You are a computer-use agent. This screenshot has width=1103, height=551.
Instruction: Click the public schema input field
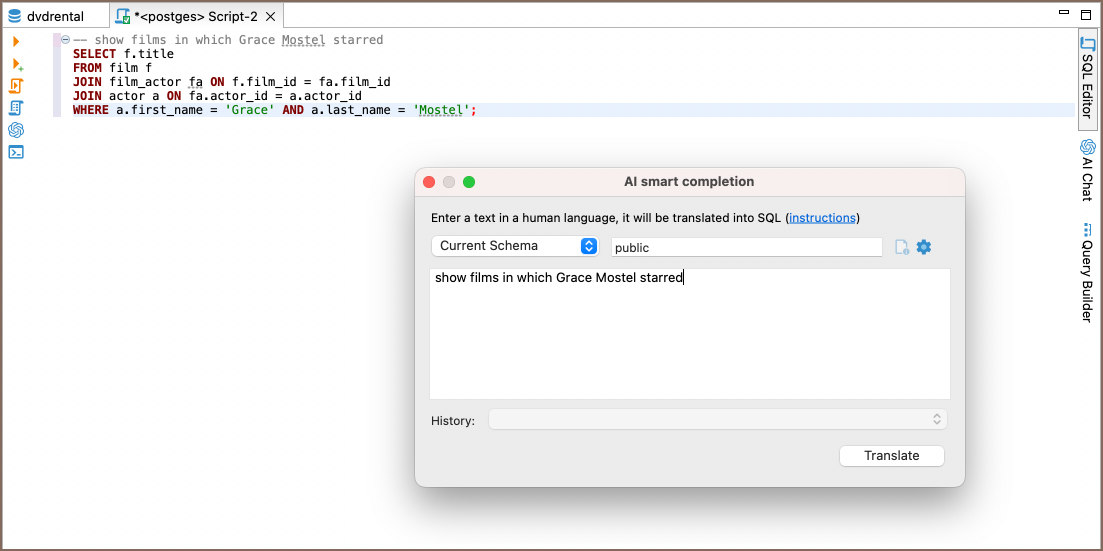pyautogui.click(x=746, y=247)
